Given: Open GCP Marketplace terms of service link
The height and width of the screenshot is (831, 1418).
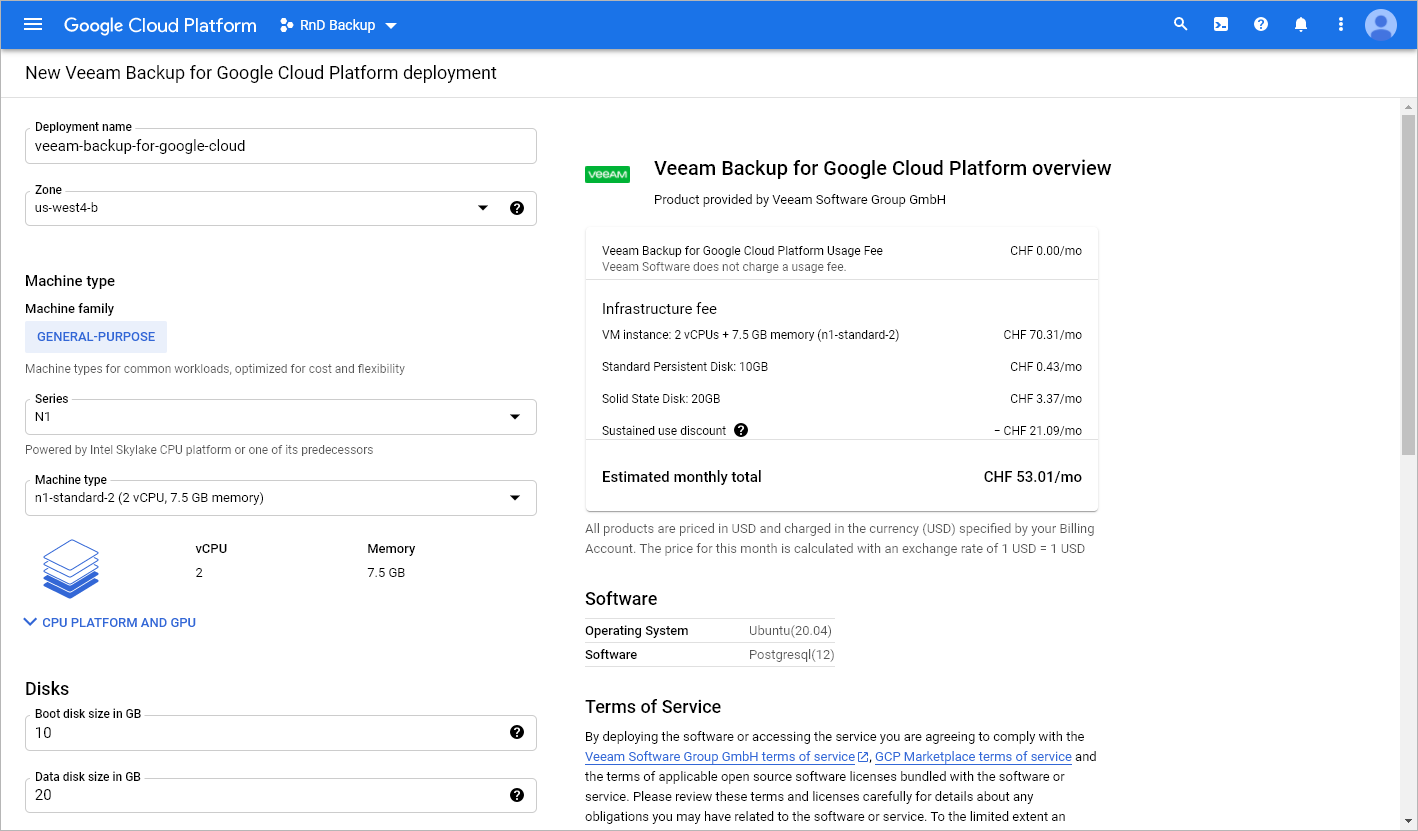Looking at the screenshot, I should click(x=973, y=757).
